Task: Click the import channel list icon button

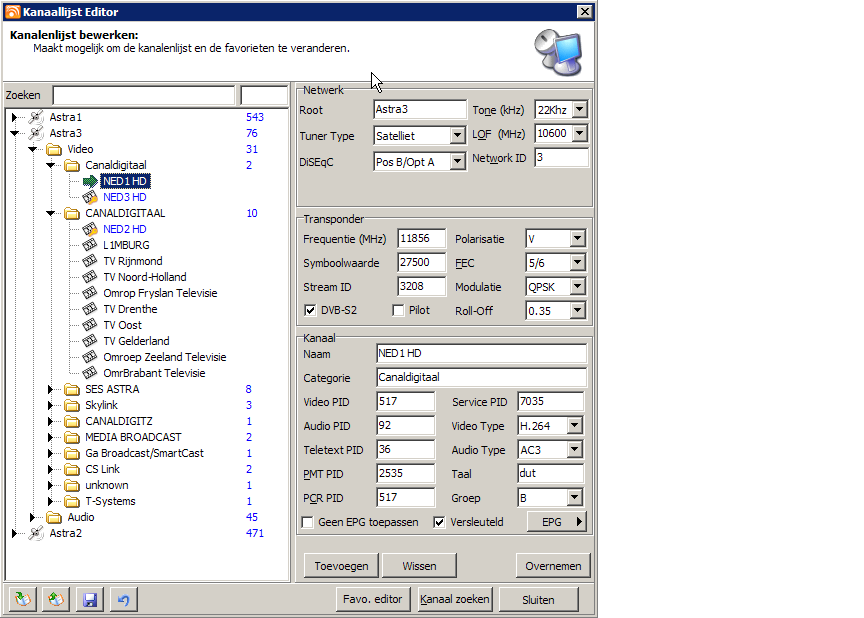Action: [x=23, y=599]
